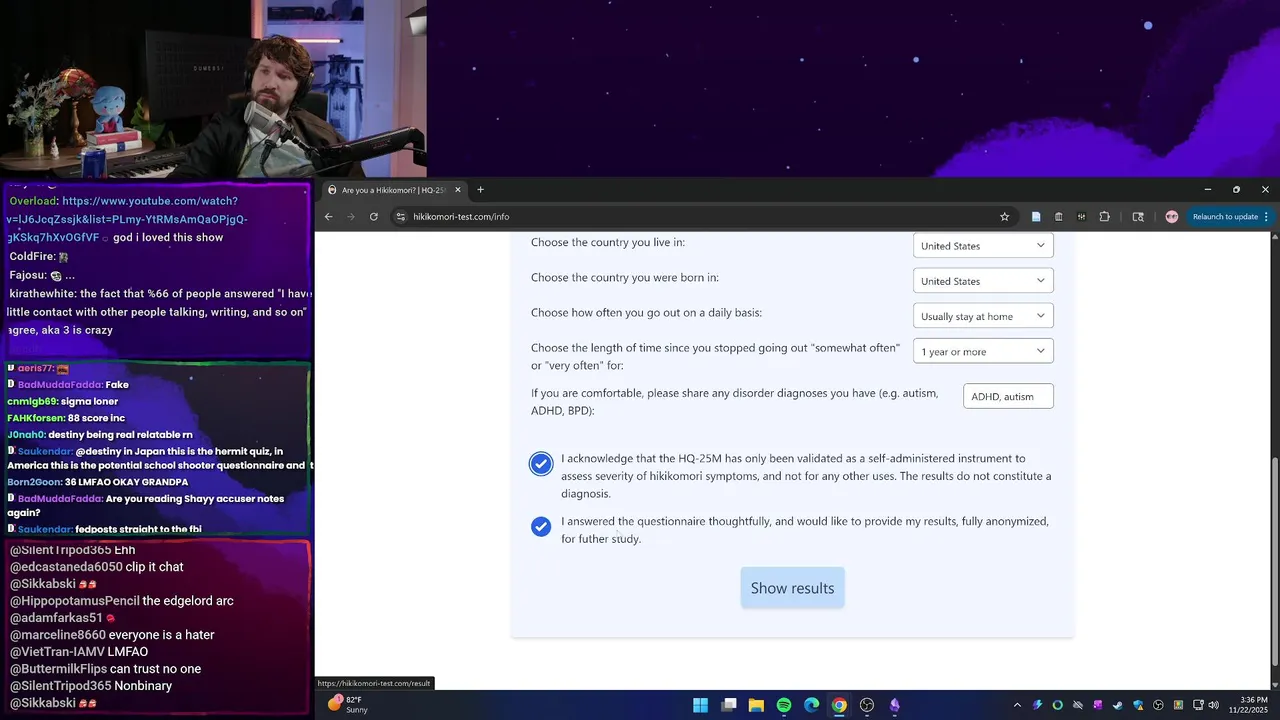Screen dimensions: 1280x720
Task: Click cnmlgb69's 'sigma loner' message
Action: pos(61,401)
